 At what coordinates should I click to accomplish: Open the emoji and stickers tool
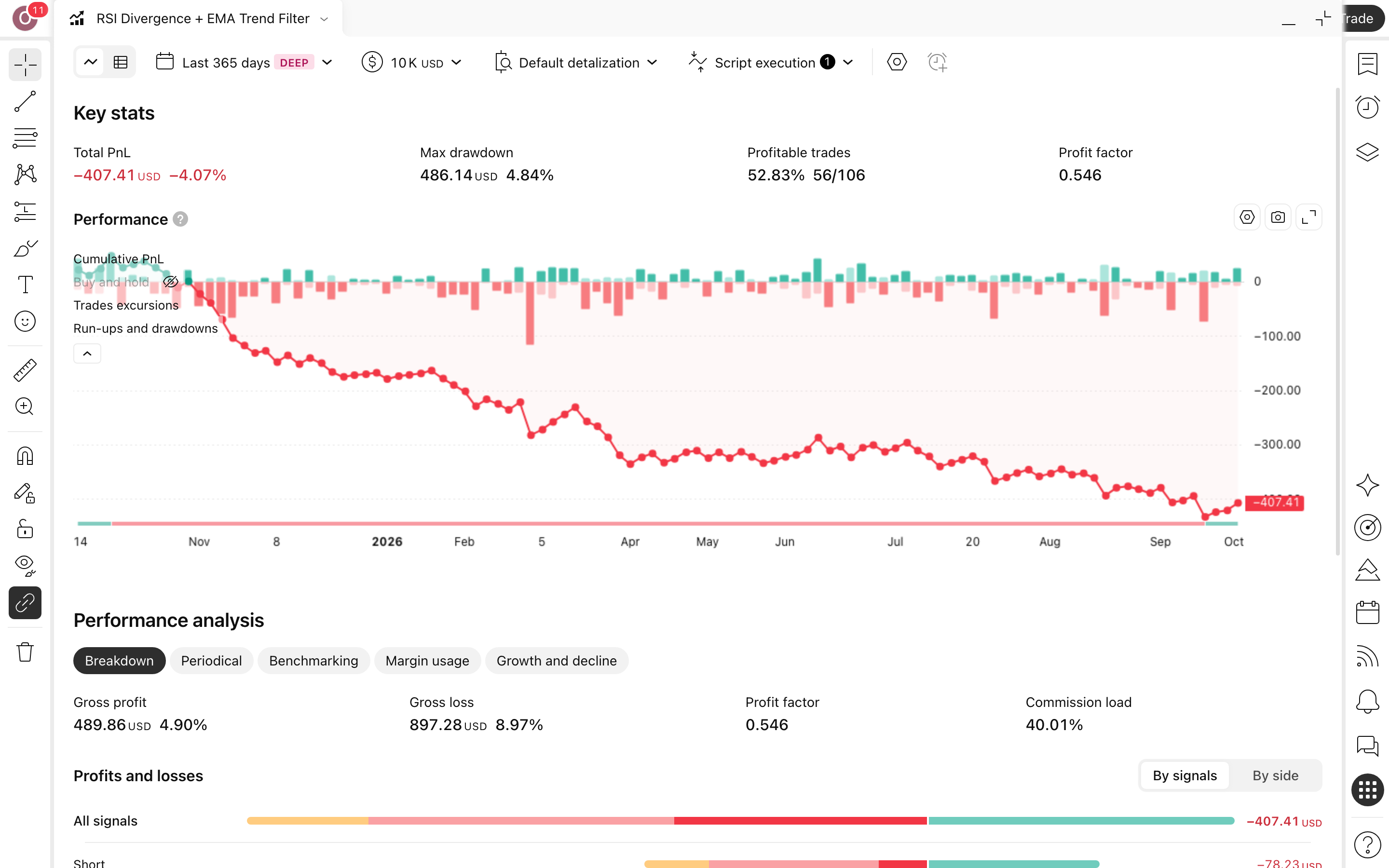tap(25, 322)
